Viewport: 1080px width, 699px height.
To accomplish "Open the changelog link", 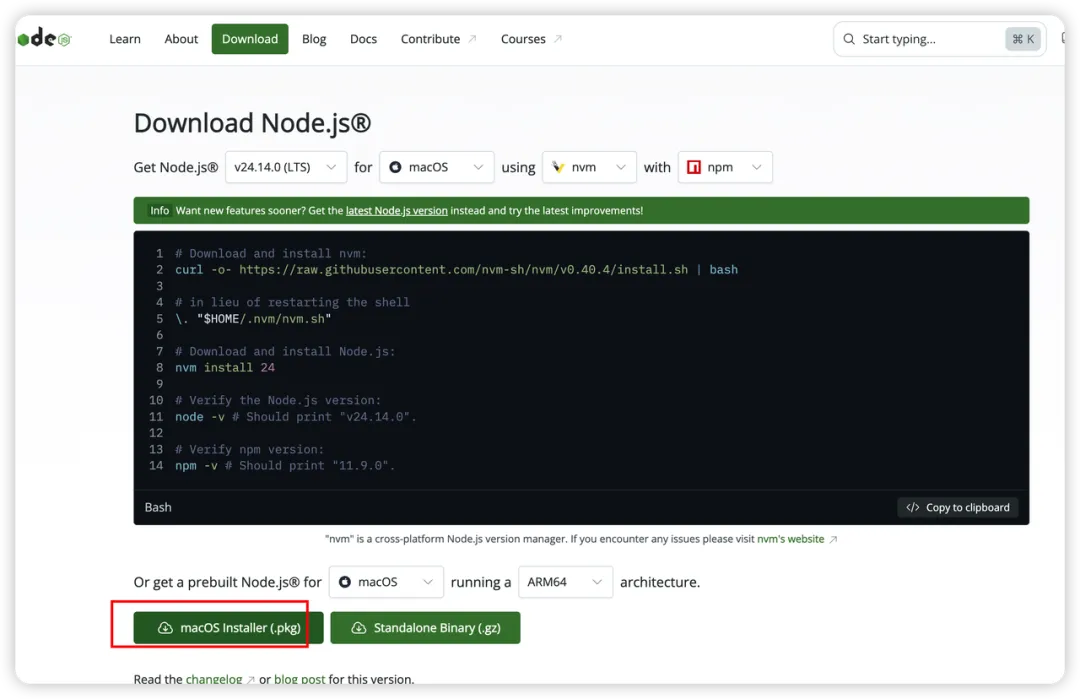I will (214, 680).
